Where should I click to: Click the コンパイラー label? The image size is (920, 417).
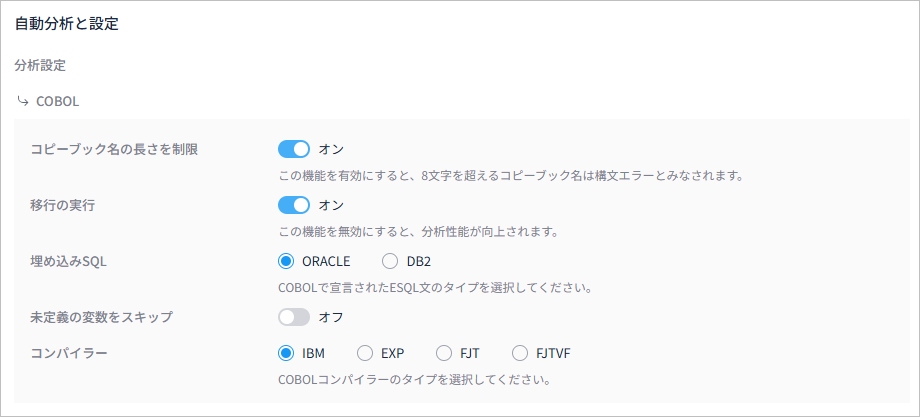(x=68, y=353)
